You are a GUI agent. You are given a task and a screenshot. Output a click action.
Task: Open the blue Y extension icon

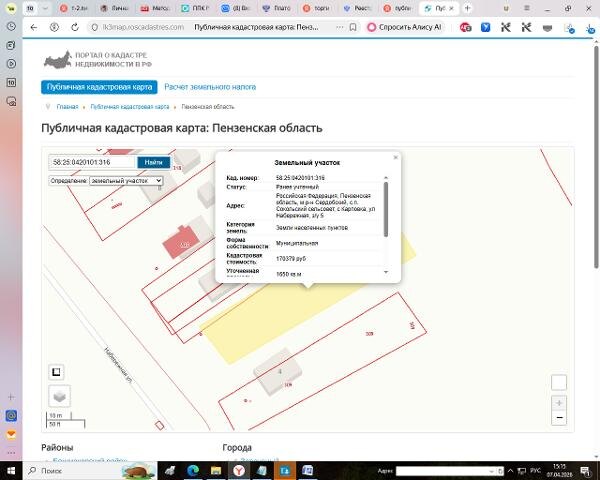click(x=486, y=27)
